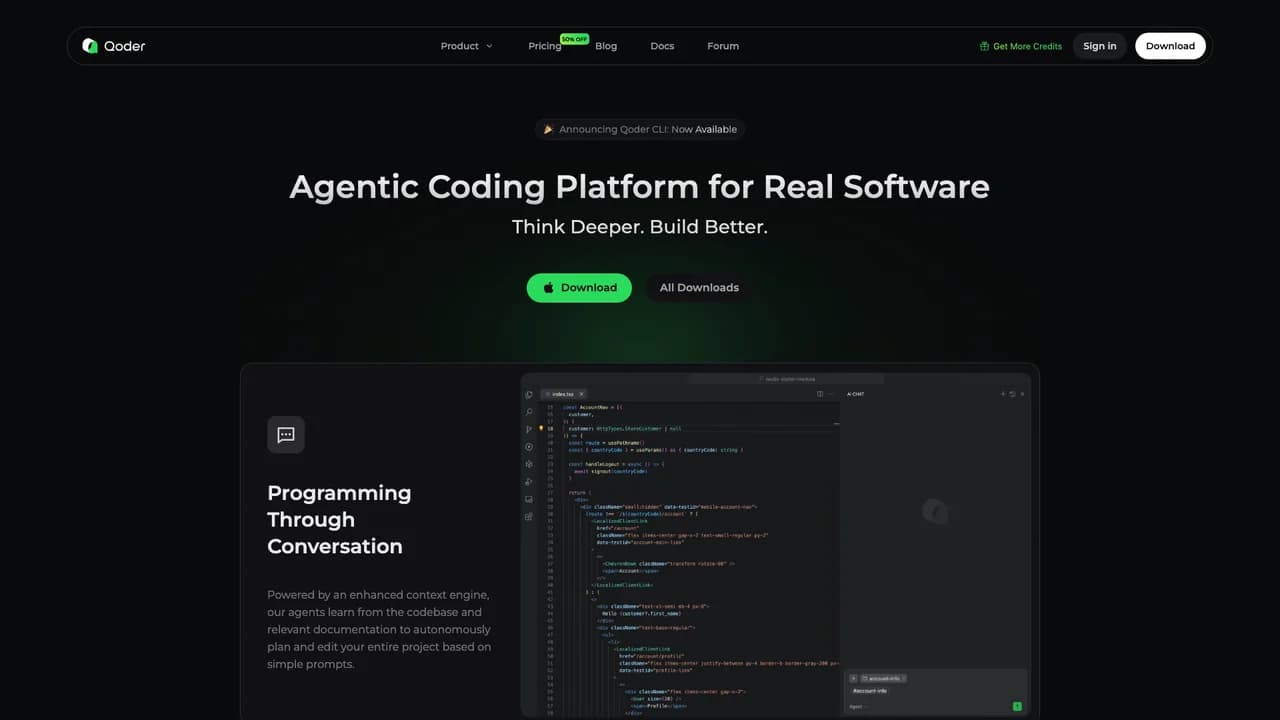Select the AI-CHAT panel tab

tap(856, 394)
